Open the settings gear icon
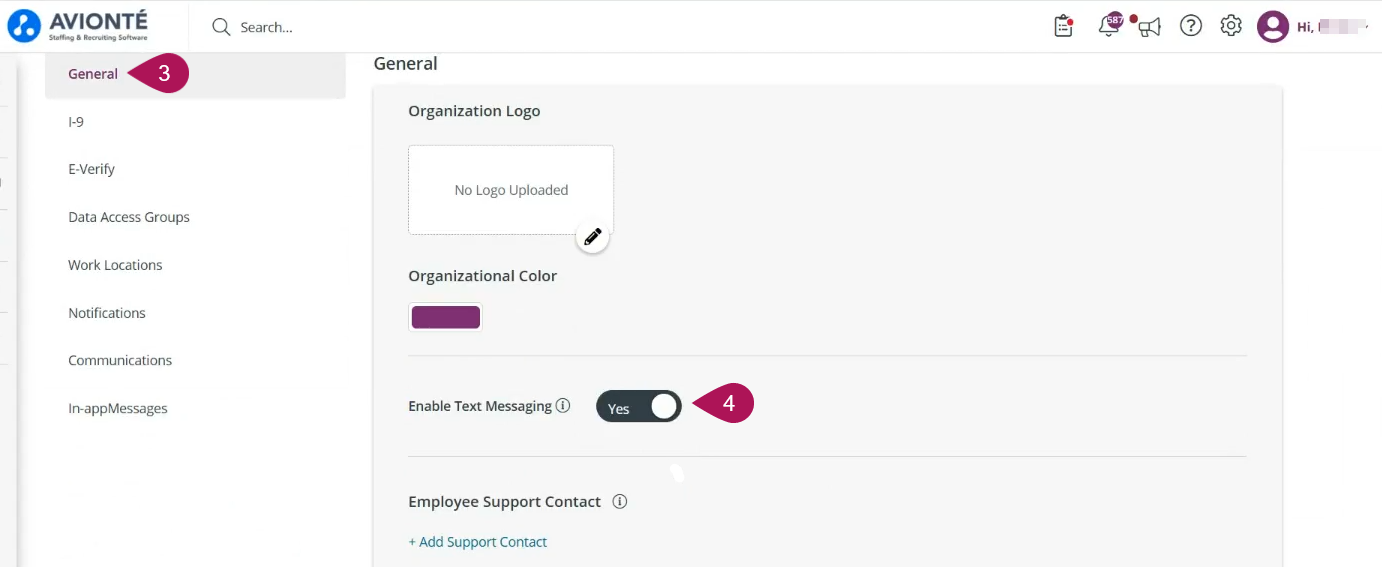The height and width of the screenshot is (567, 1382). [1231, 26]
